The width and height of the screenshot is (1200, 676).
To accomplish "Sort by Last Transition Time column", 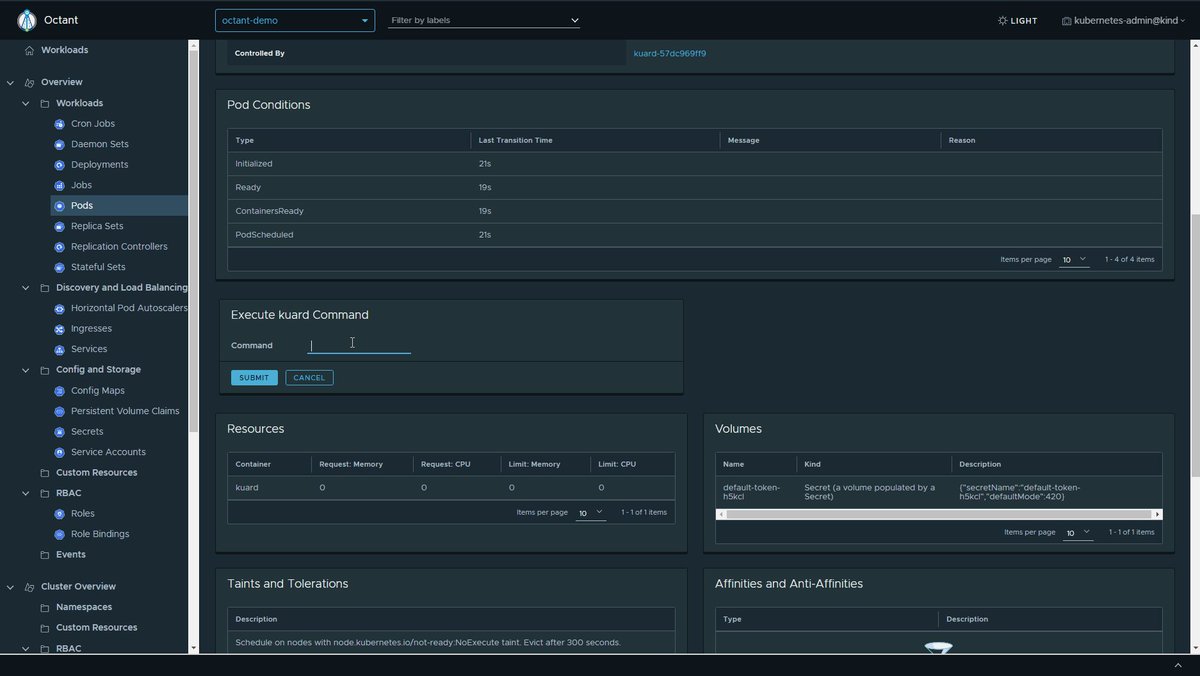I will coord(515,140).
